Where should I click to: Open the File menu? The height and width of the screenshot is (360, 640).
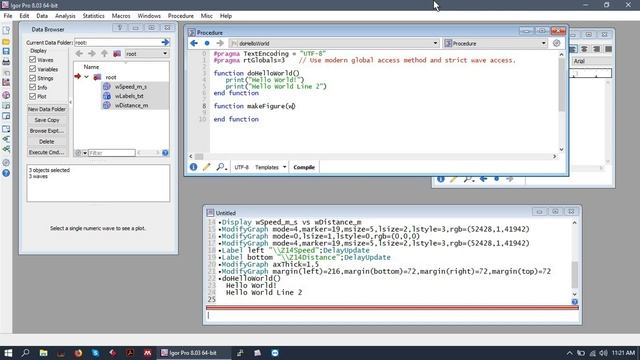(8, 16)
